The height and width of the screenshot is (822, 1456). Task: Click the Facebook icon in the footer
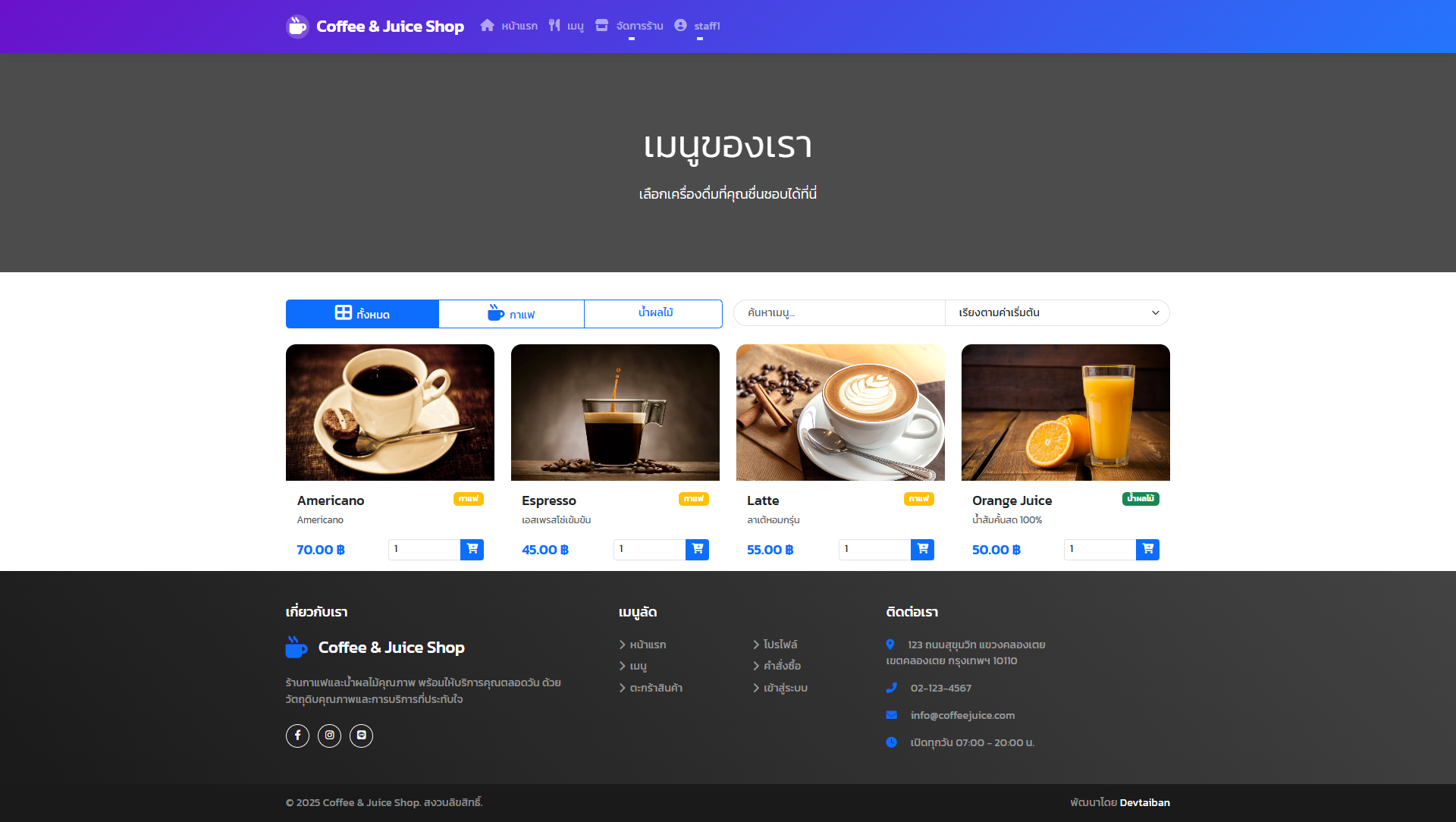coord(297,736)
